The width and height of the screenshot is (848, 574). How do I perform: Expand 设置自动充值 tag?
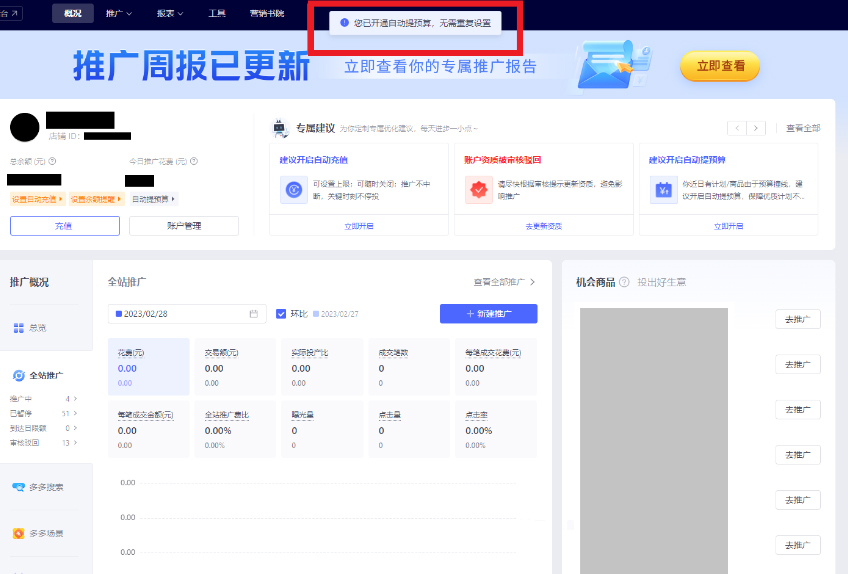tap(37, 199)
